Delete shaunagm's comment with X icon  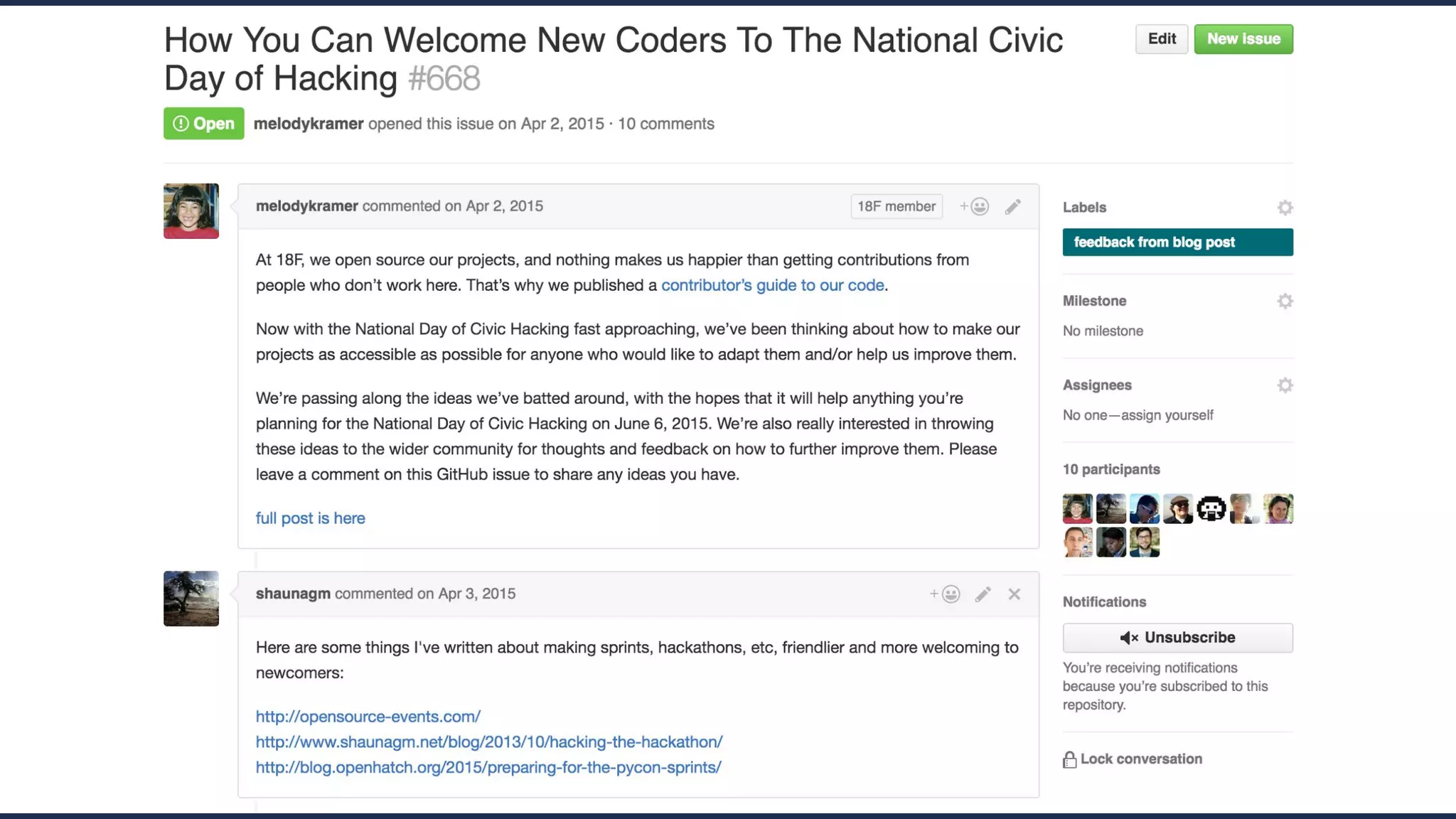[x=1015, y=594]
